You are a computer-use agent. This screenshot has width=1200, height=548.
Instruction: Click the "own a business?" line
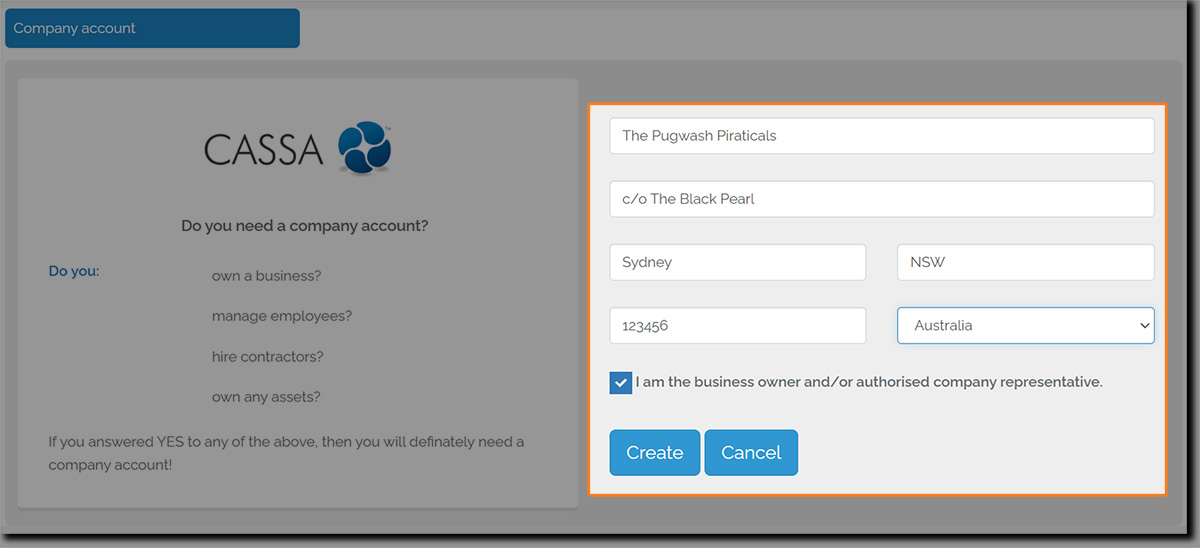coord(266,276)
